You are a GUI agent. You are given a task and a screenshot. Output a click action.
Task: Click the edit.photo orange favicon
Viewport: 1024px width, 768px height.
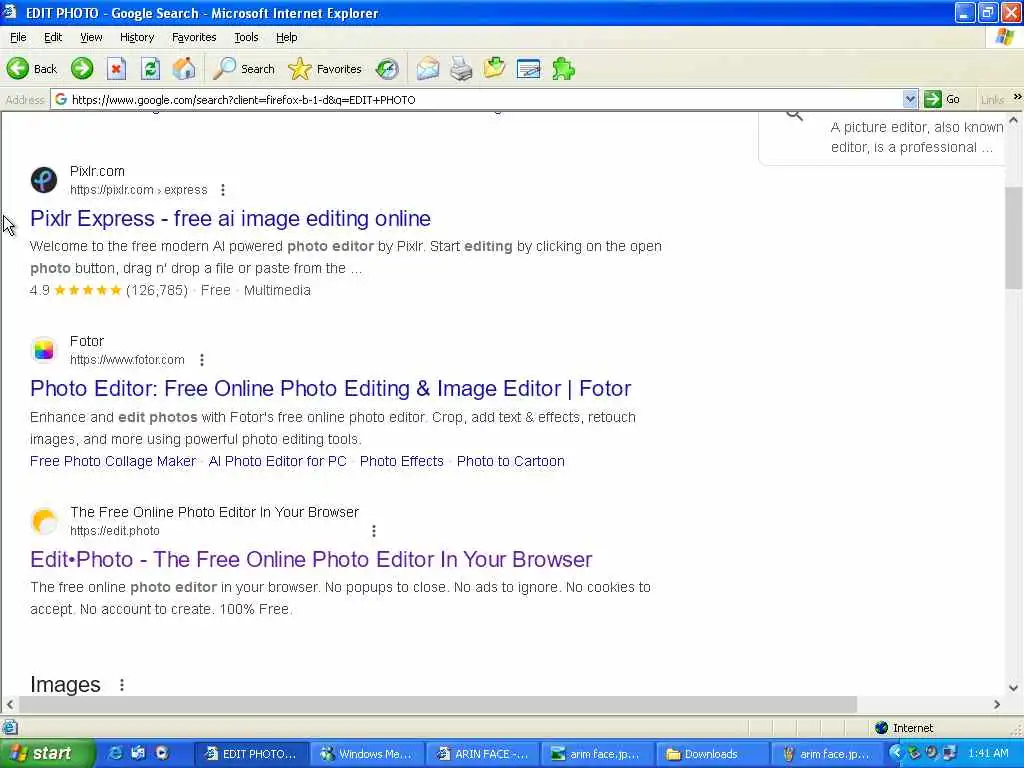coord(44,520)
